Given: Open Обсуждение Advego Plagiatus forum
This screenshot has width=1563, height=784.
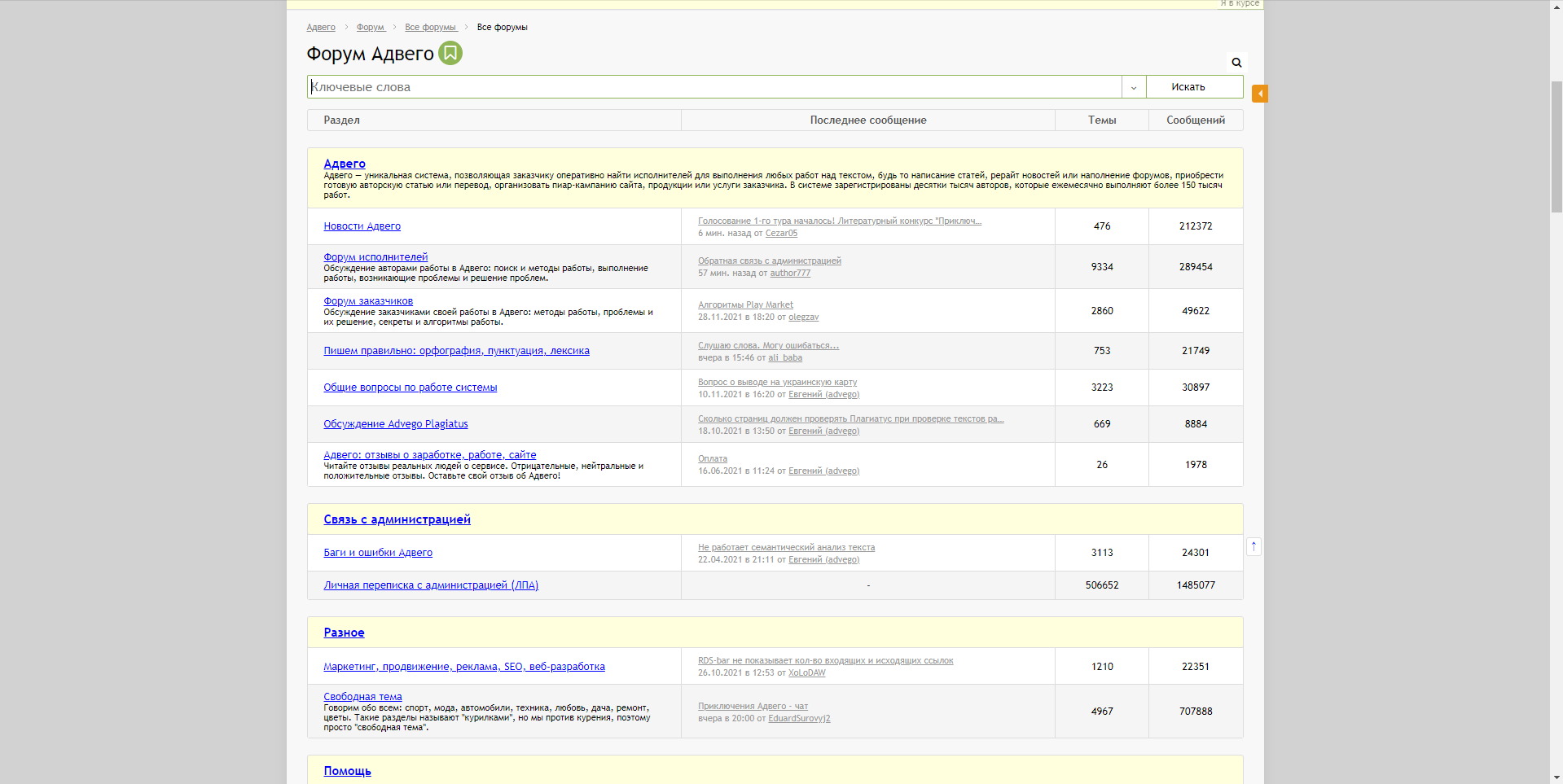Looking at the screenshot, I should pyautogui.click(x=396, y=424).
